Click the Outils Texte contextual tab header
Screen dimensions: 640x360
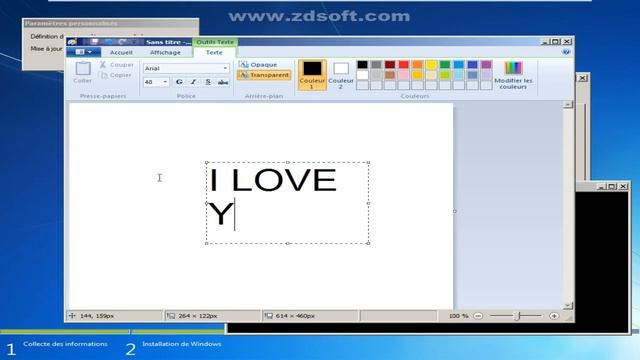tap(215, 42)
